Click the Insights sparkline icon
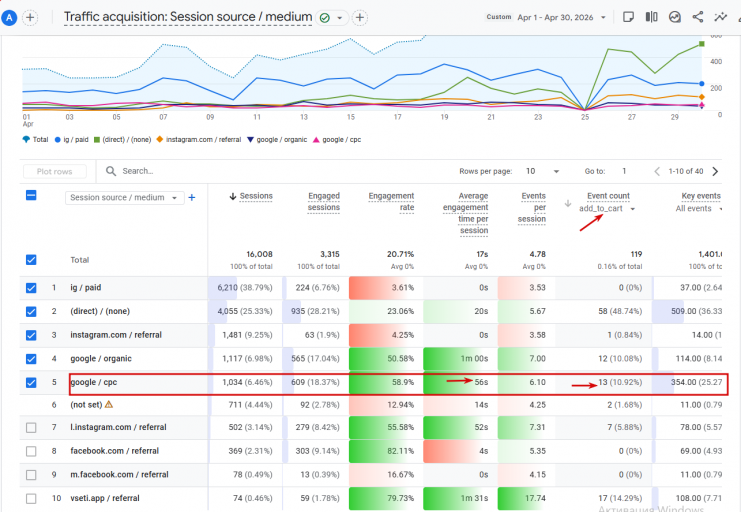This screenshot has width=741, height=512. click(x=721, y=17)
